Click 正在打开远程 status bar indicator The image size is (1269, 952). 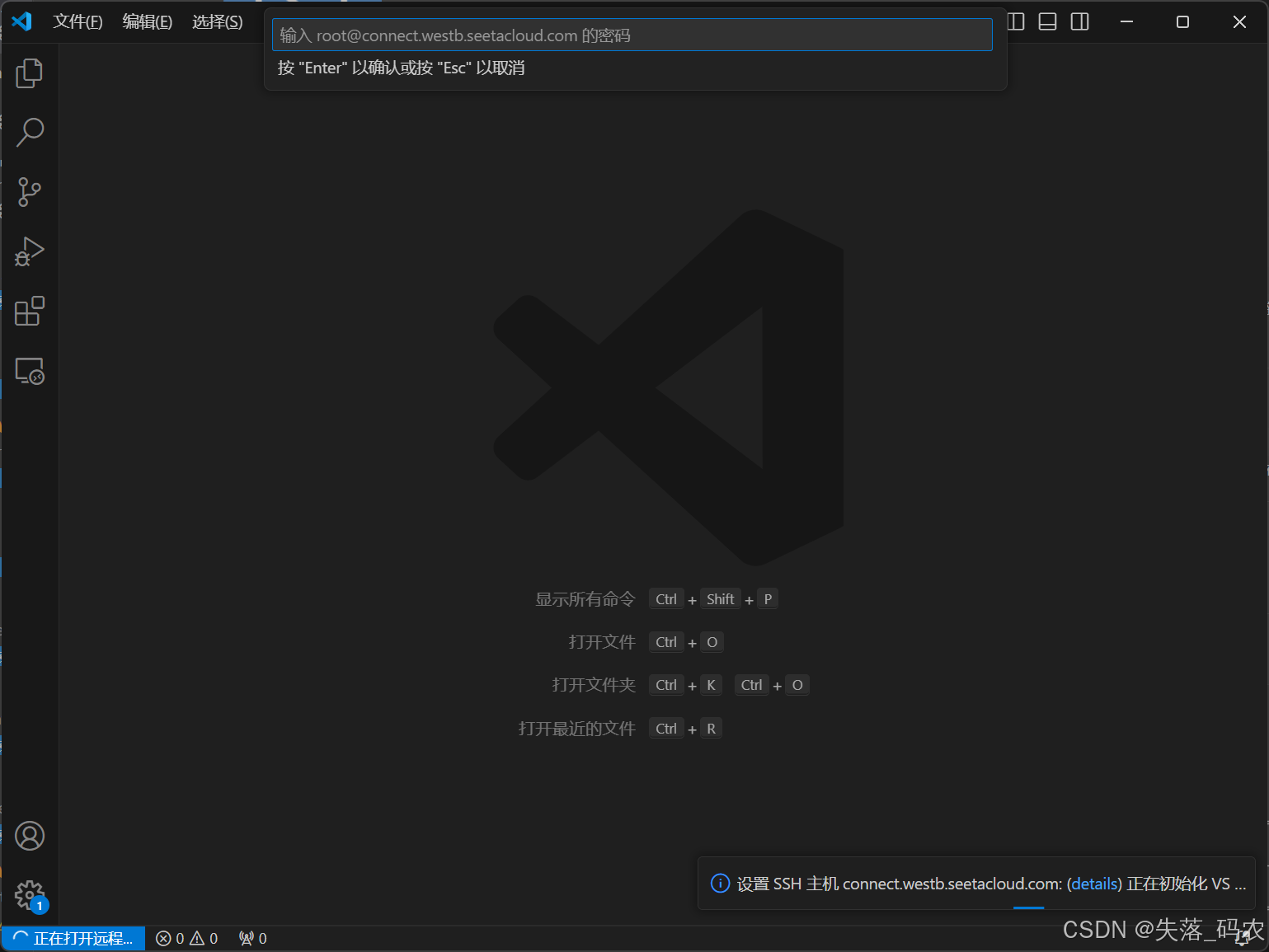coord(73,938)
